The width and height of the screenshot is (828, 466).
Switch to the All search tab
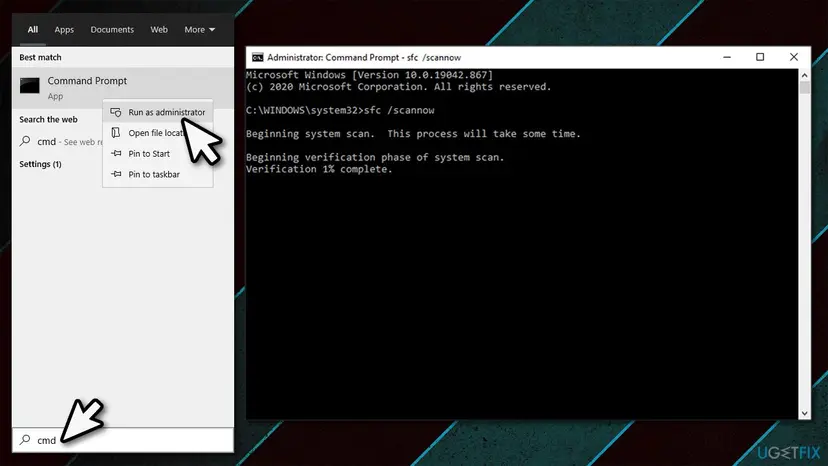pos(33,30)
